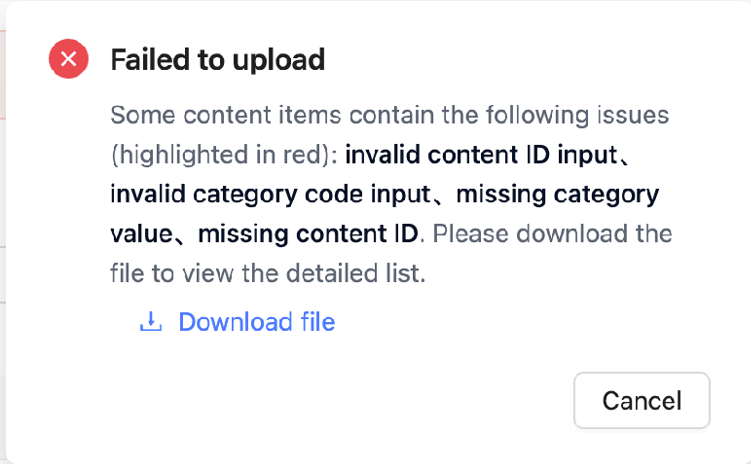Click the Please download the text
The width and height of the screenshot is (751, 464).
[x=552, y=234]
